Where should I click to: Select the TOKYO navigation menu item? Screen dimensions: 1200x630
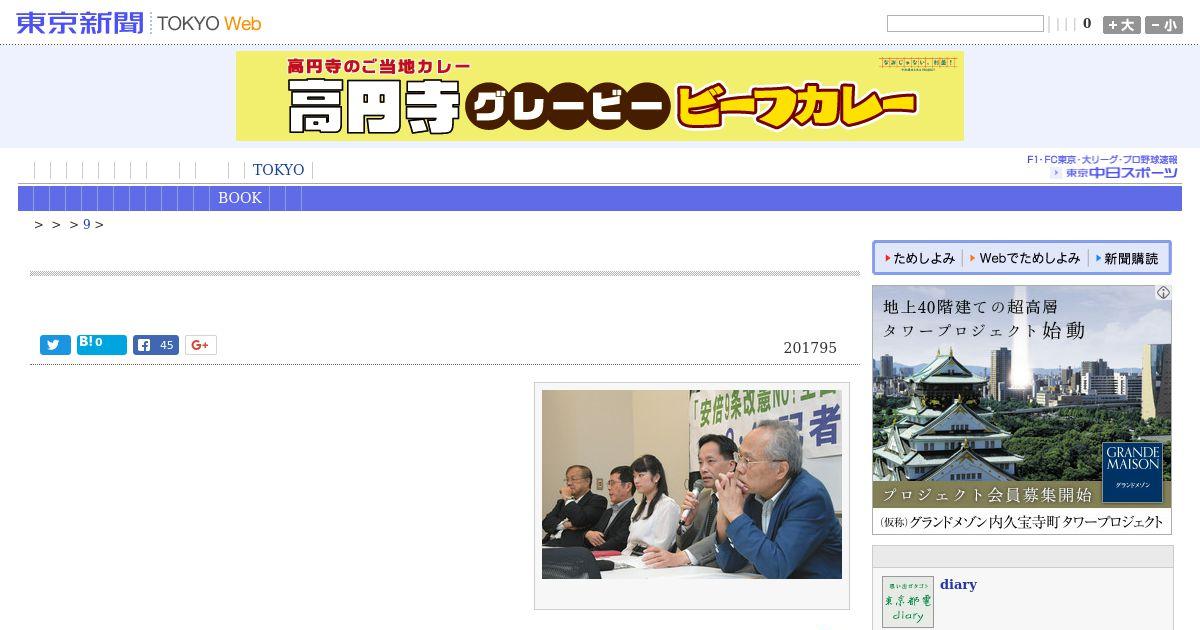point(278,170)
